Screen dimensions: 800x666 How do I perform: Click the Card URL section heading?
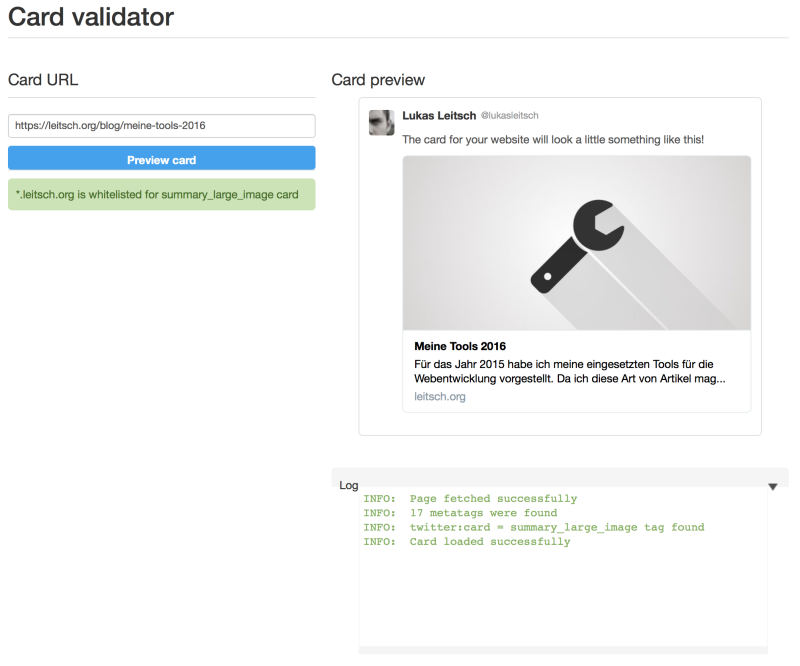(43, 80)
